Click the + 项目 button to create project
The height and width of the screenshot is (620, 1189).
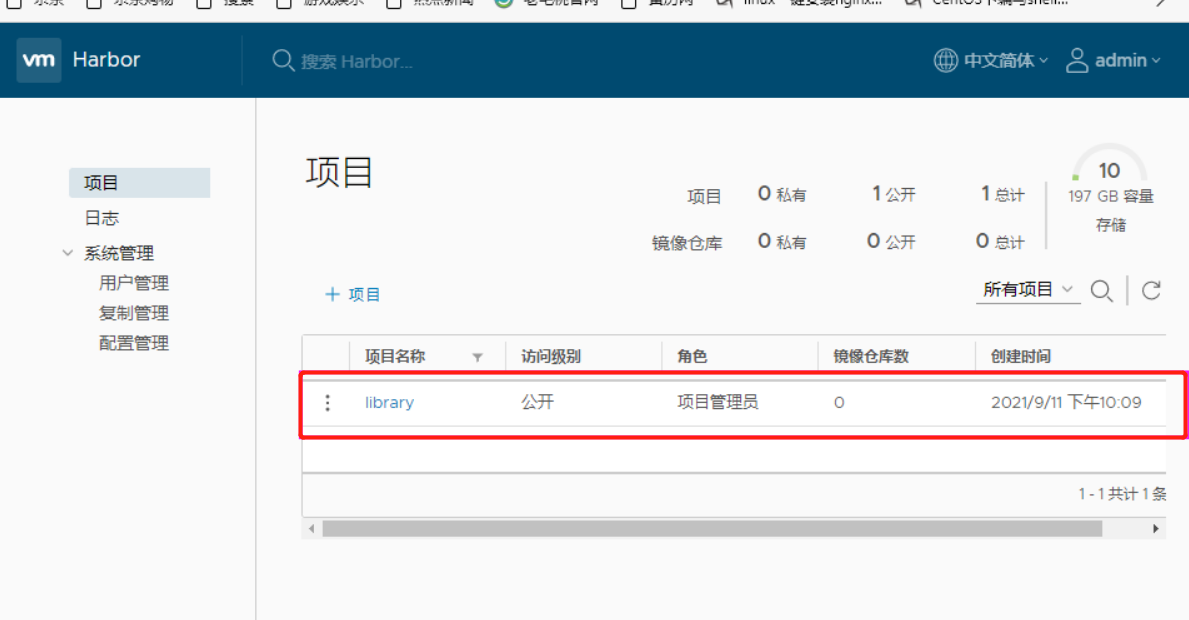[x=352, y=294]
